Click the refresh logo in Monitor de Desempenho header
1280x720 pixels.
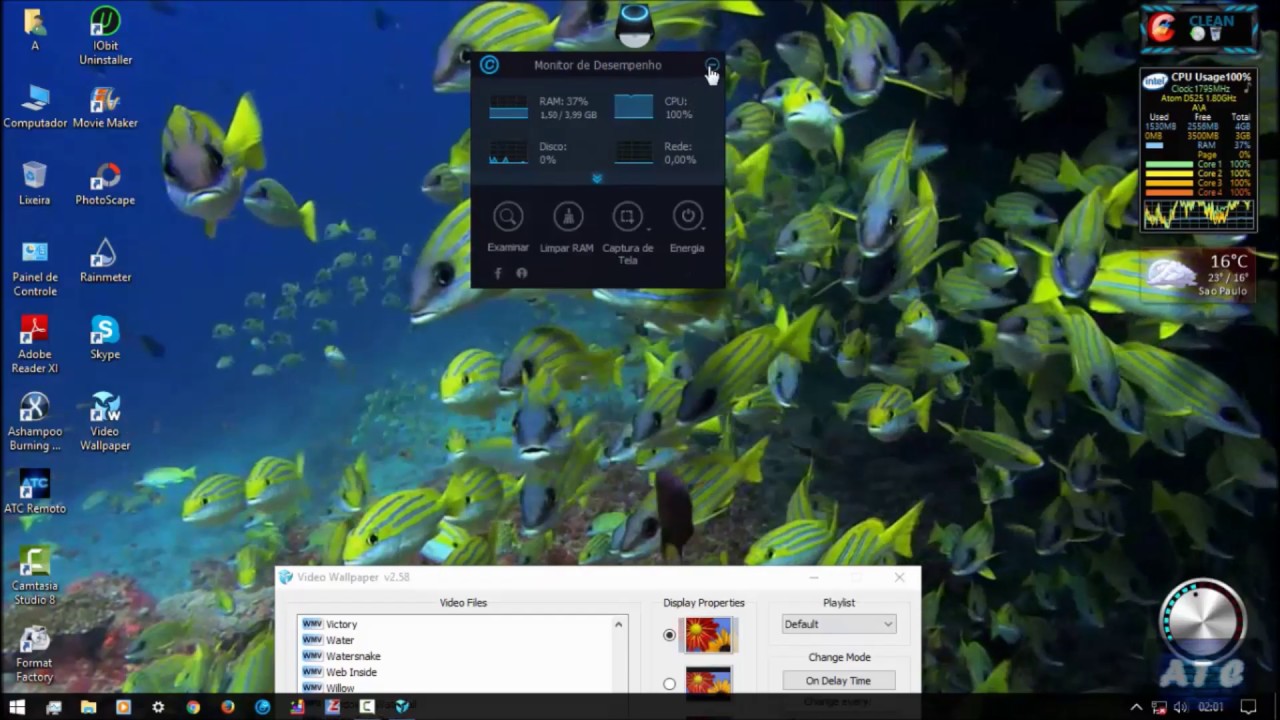489,65
